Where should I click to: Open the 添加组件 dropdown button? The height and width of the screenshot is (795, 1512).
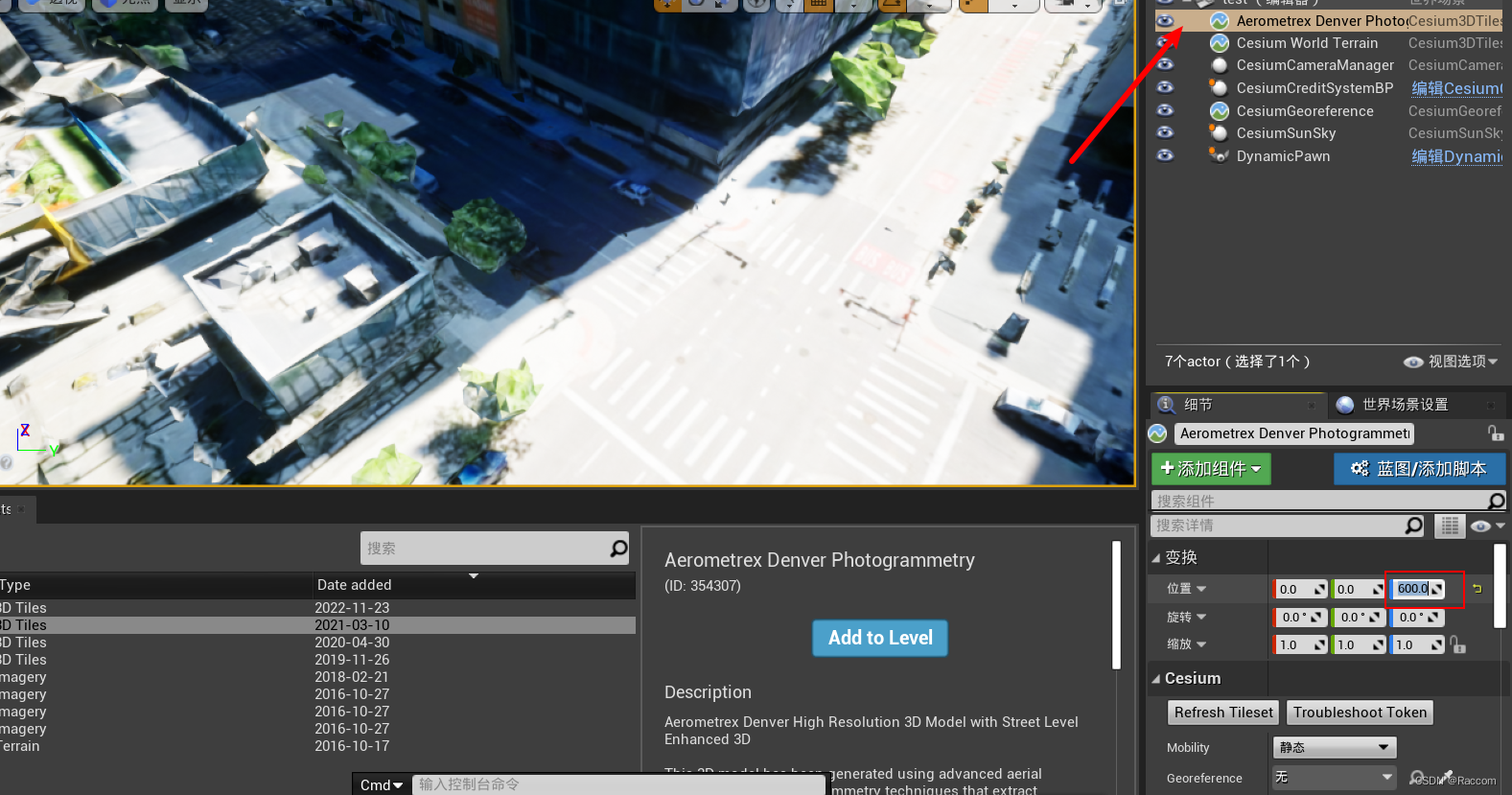coord(1211,469)
